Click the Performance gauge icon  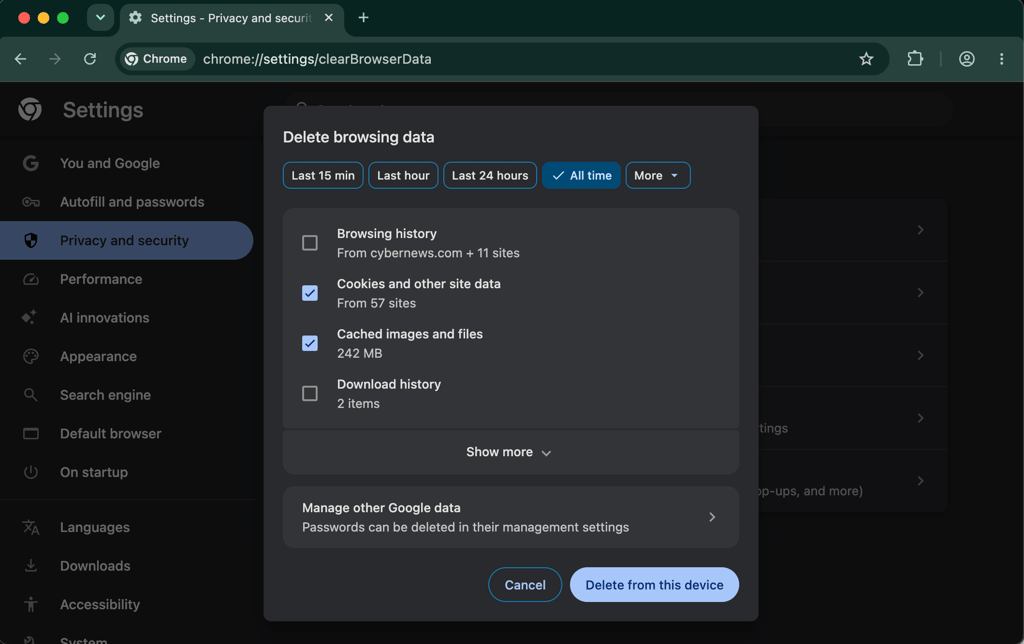click(31, 279)
